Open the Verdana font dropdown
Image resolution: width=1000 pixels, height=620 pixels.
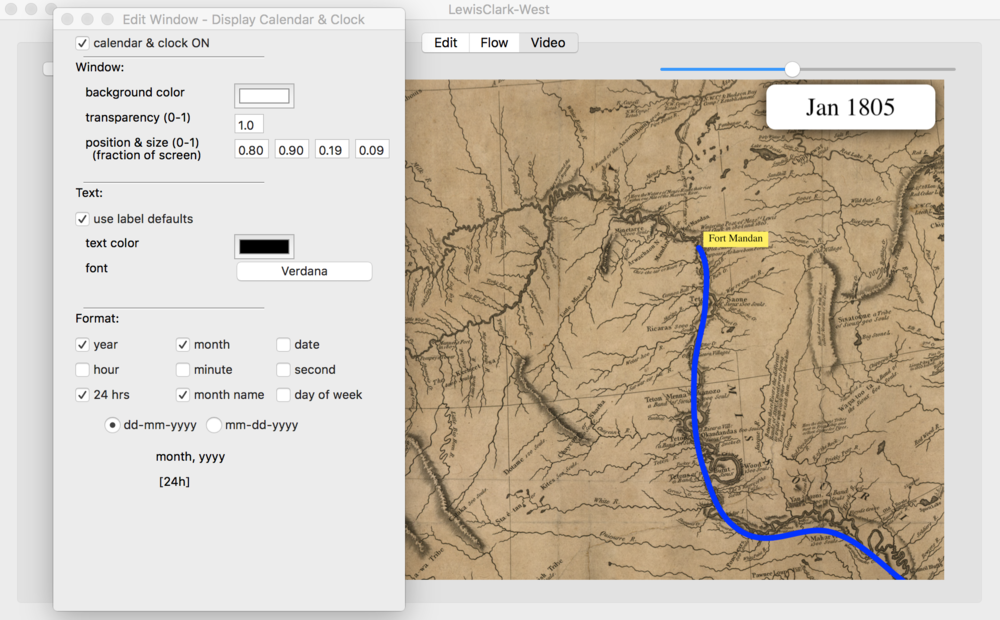[x=304, y=272]
